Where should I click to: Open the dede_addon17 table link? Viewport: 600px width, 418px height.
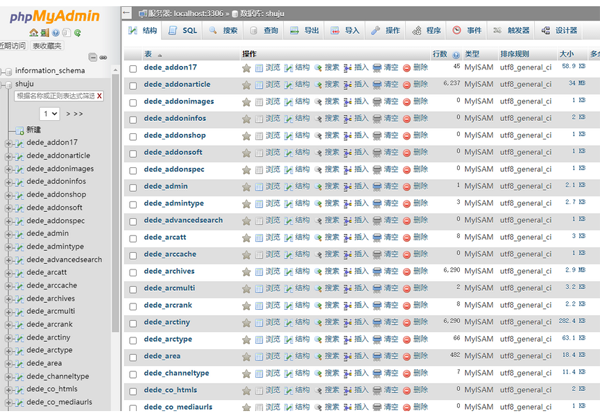click(170, 67)
